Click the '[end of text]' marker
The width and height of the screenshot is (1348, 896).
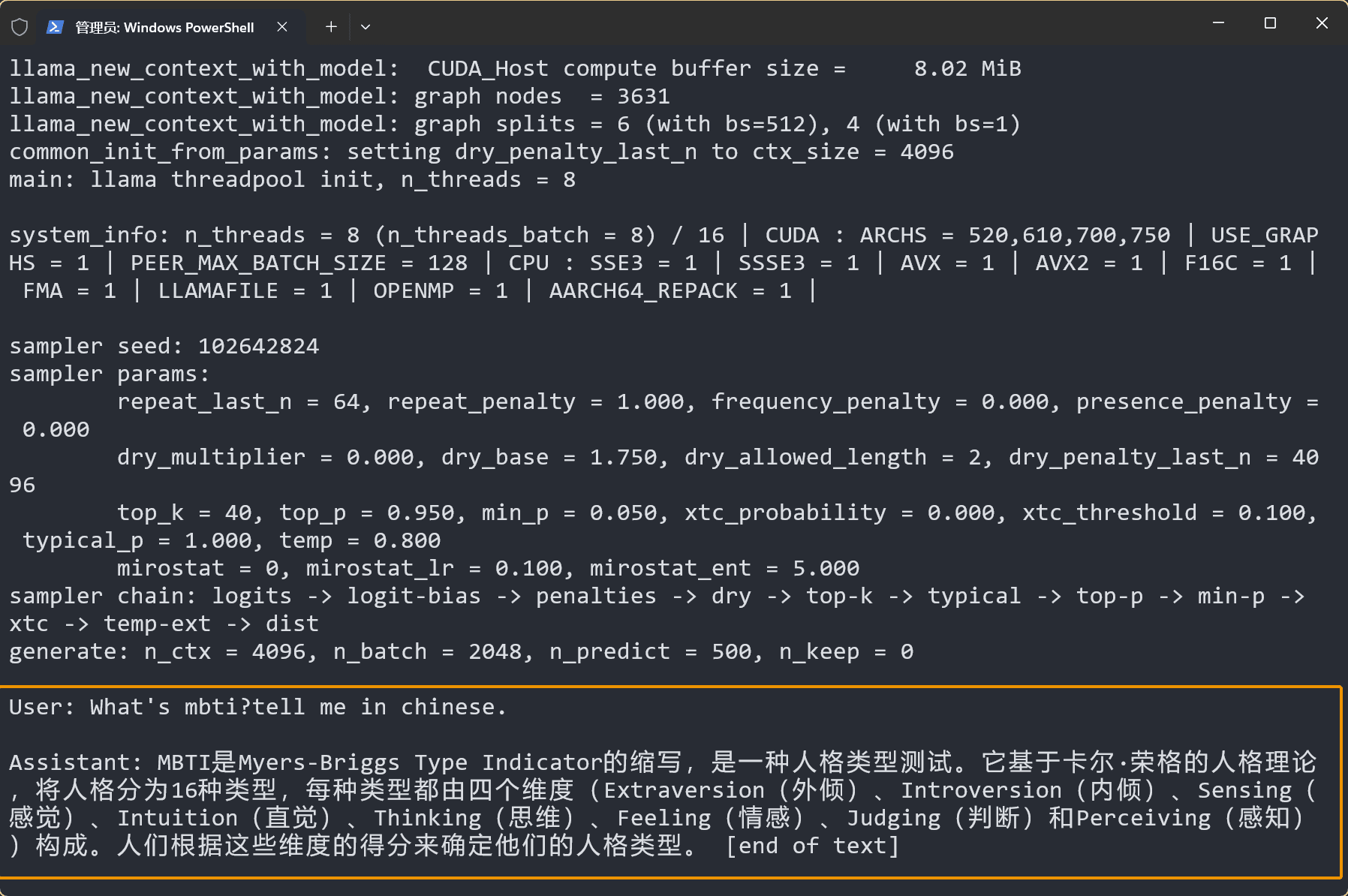(x=812, y=846)
